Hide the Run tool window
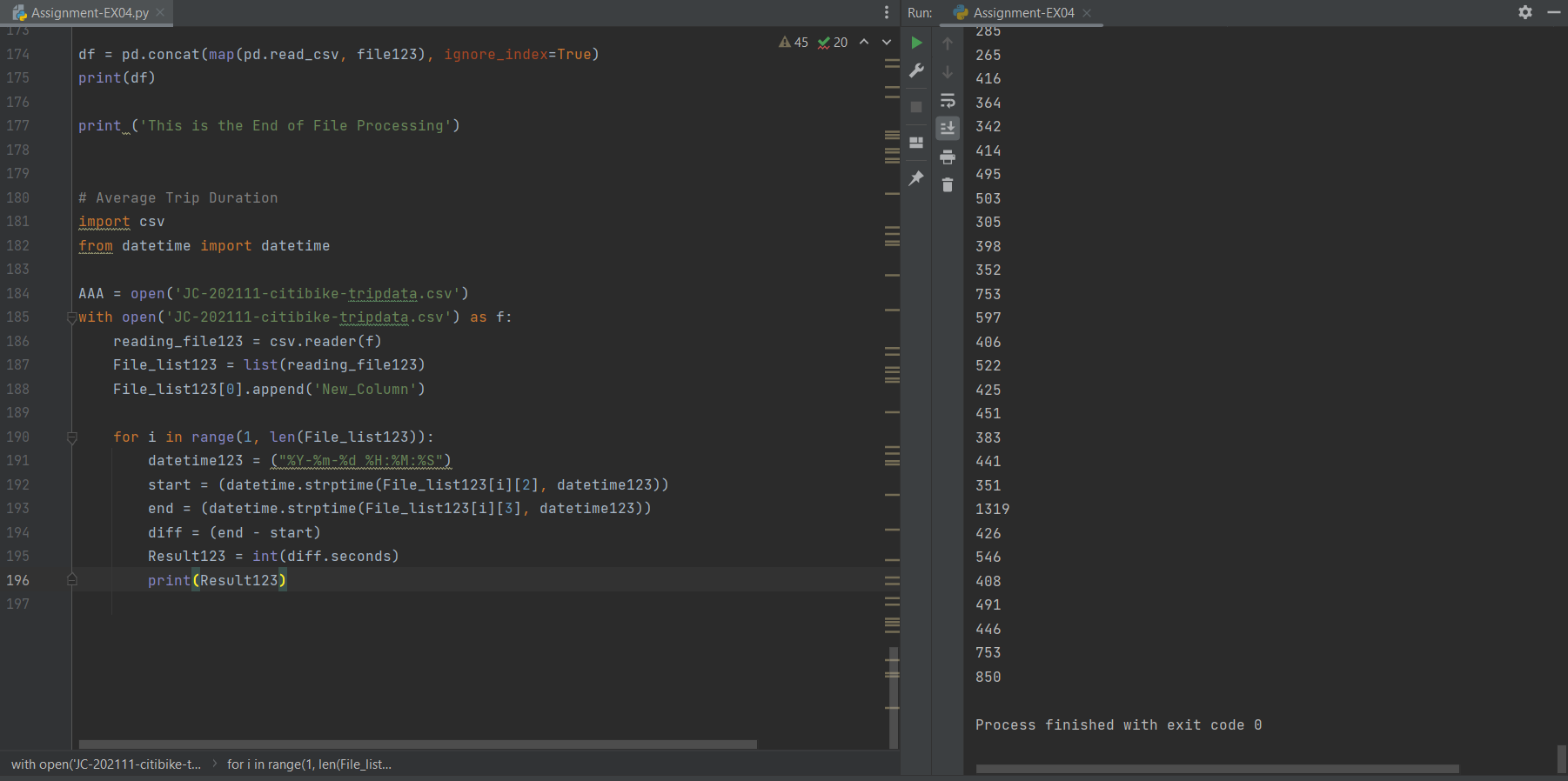This screenshot has width=1568, height=781. coord(1554,12)
